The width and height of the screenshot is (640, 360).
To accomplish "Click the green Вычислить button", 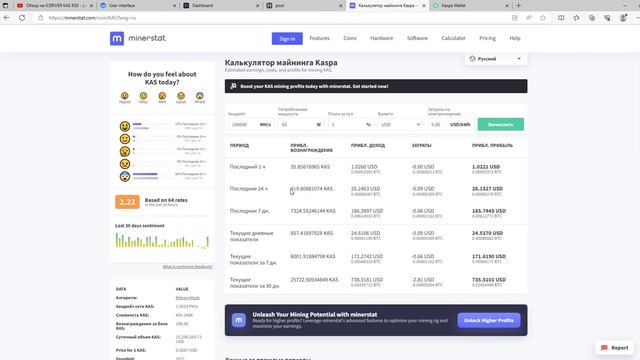I will click(x=501, y=124).
